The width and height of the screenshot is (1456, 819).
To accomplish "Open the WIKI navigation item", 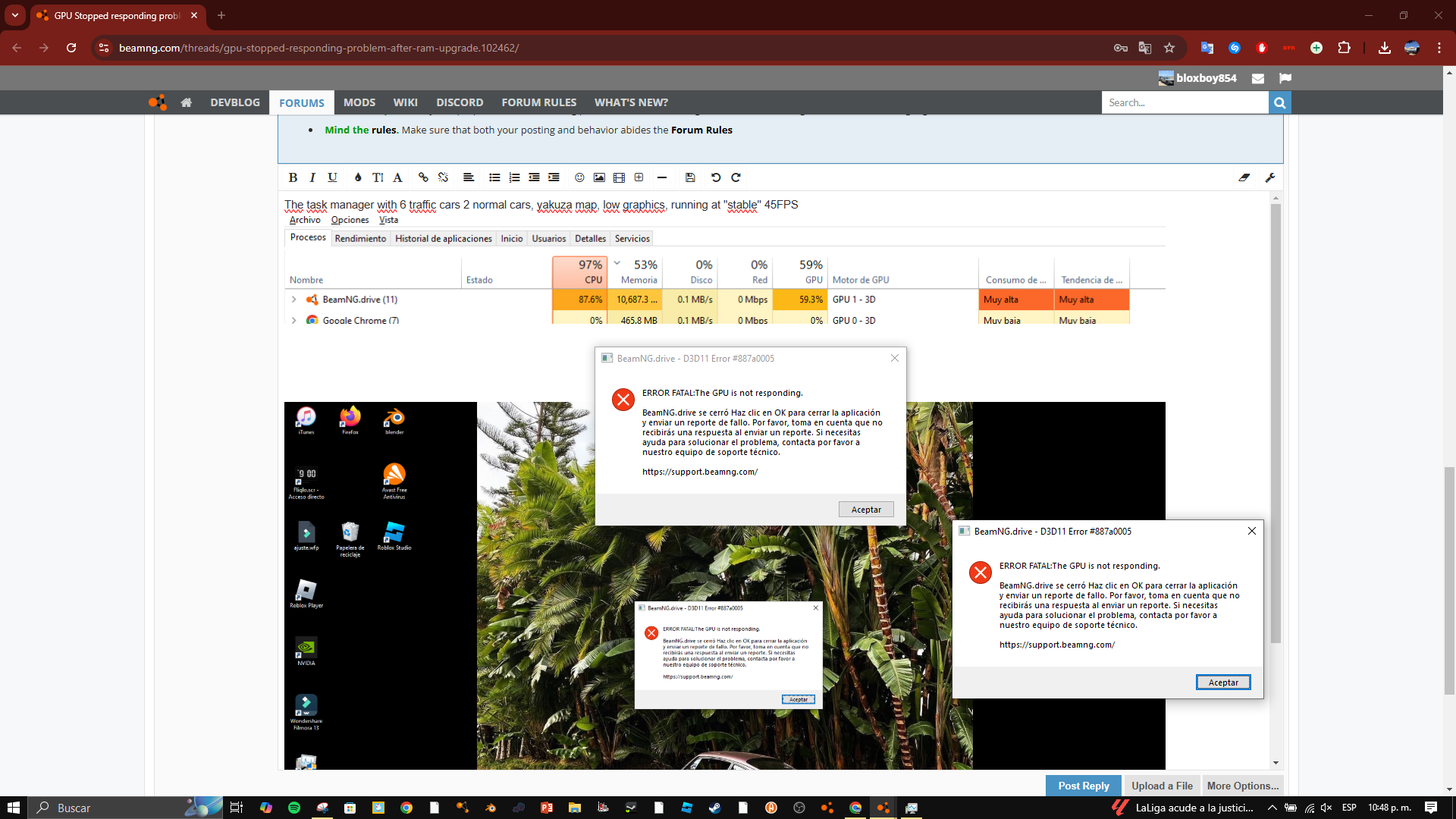I will [406, 102].
